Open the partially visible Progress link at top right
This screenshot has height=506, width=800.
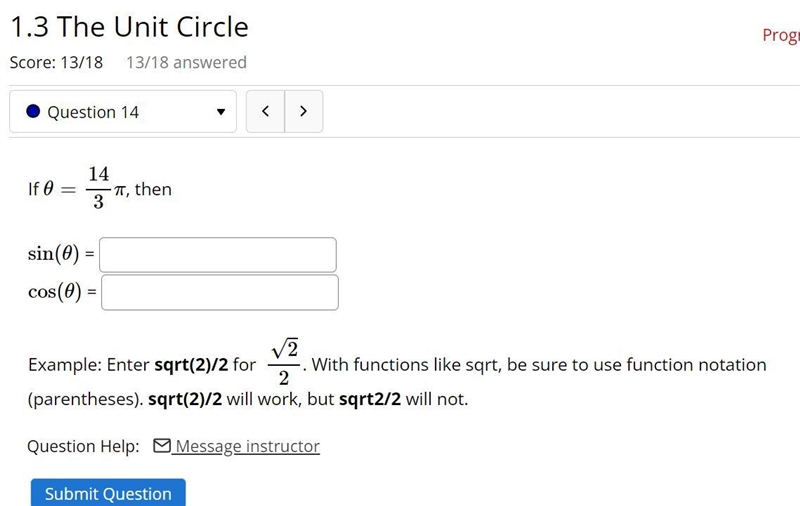pyautogui.click(x=781, y=36)
